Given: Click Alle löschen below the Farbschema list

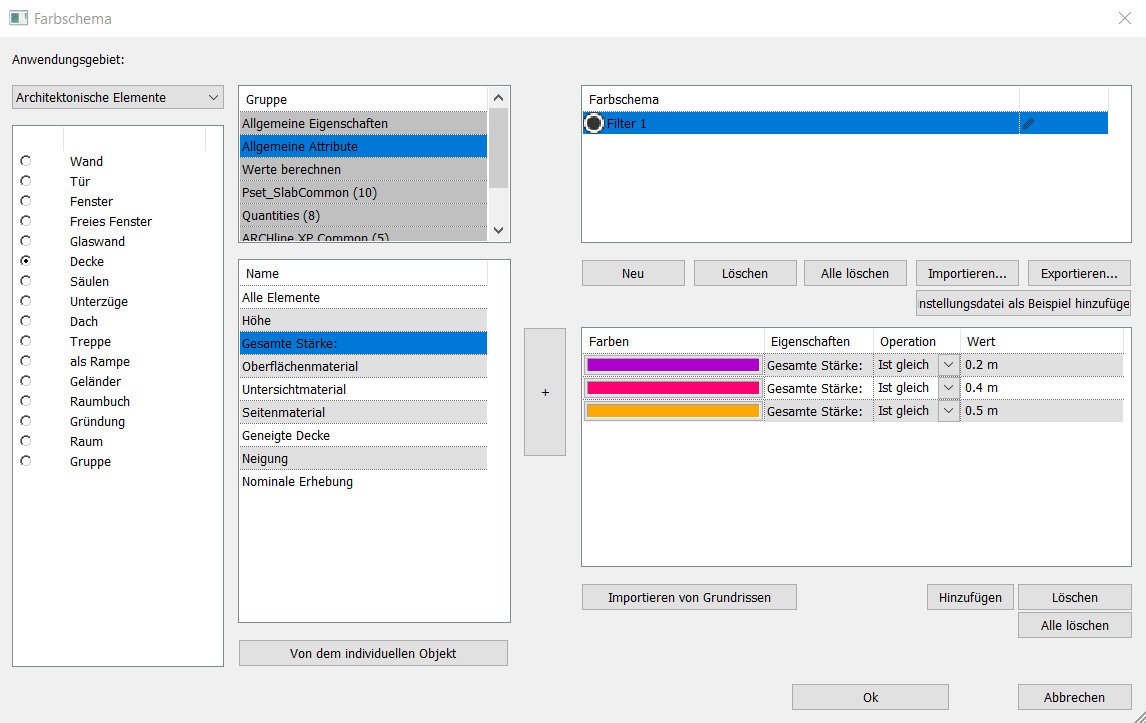Looking at the screenshot, I should point(855,273).
